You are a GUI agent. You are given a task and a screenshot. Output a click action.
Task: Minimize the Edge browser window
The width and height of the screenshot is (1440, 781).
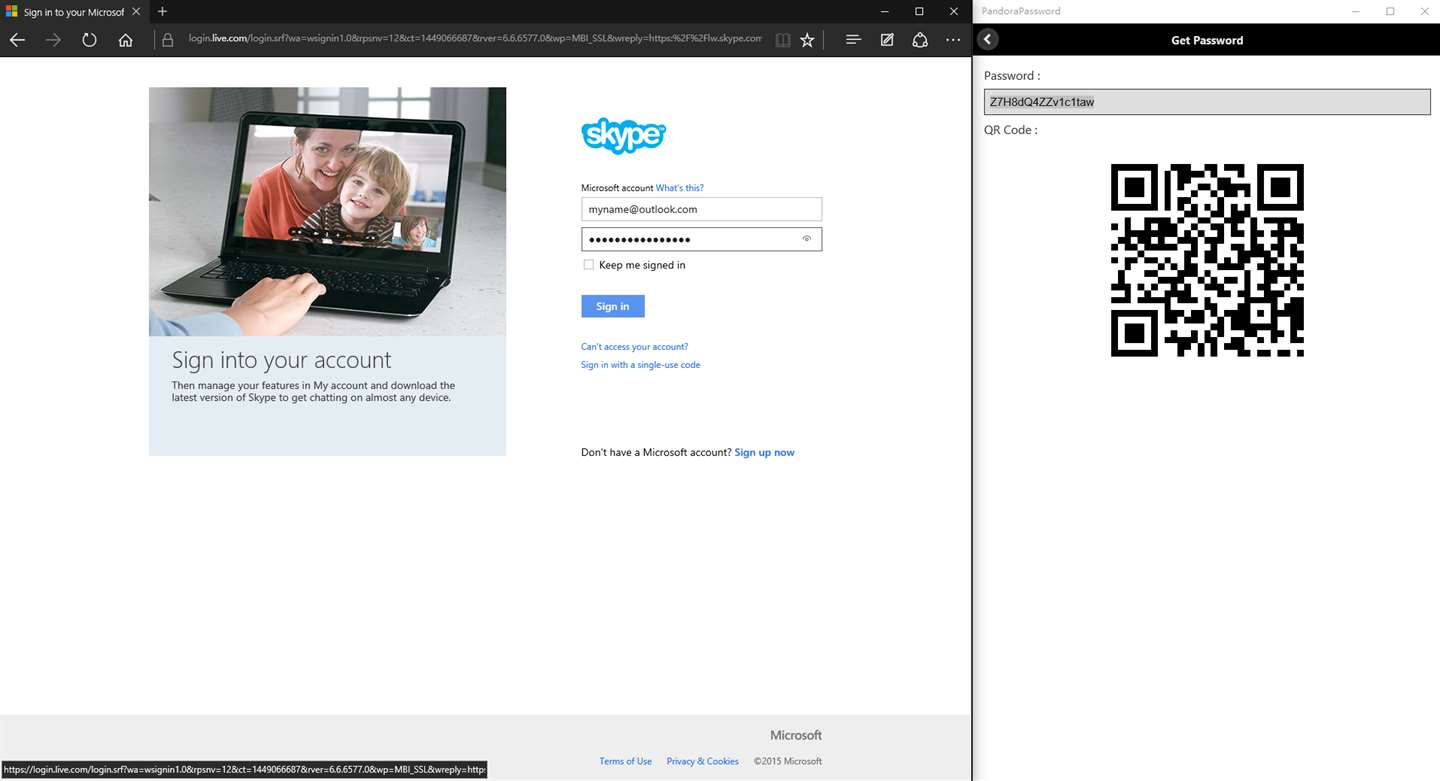point(886,11)
